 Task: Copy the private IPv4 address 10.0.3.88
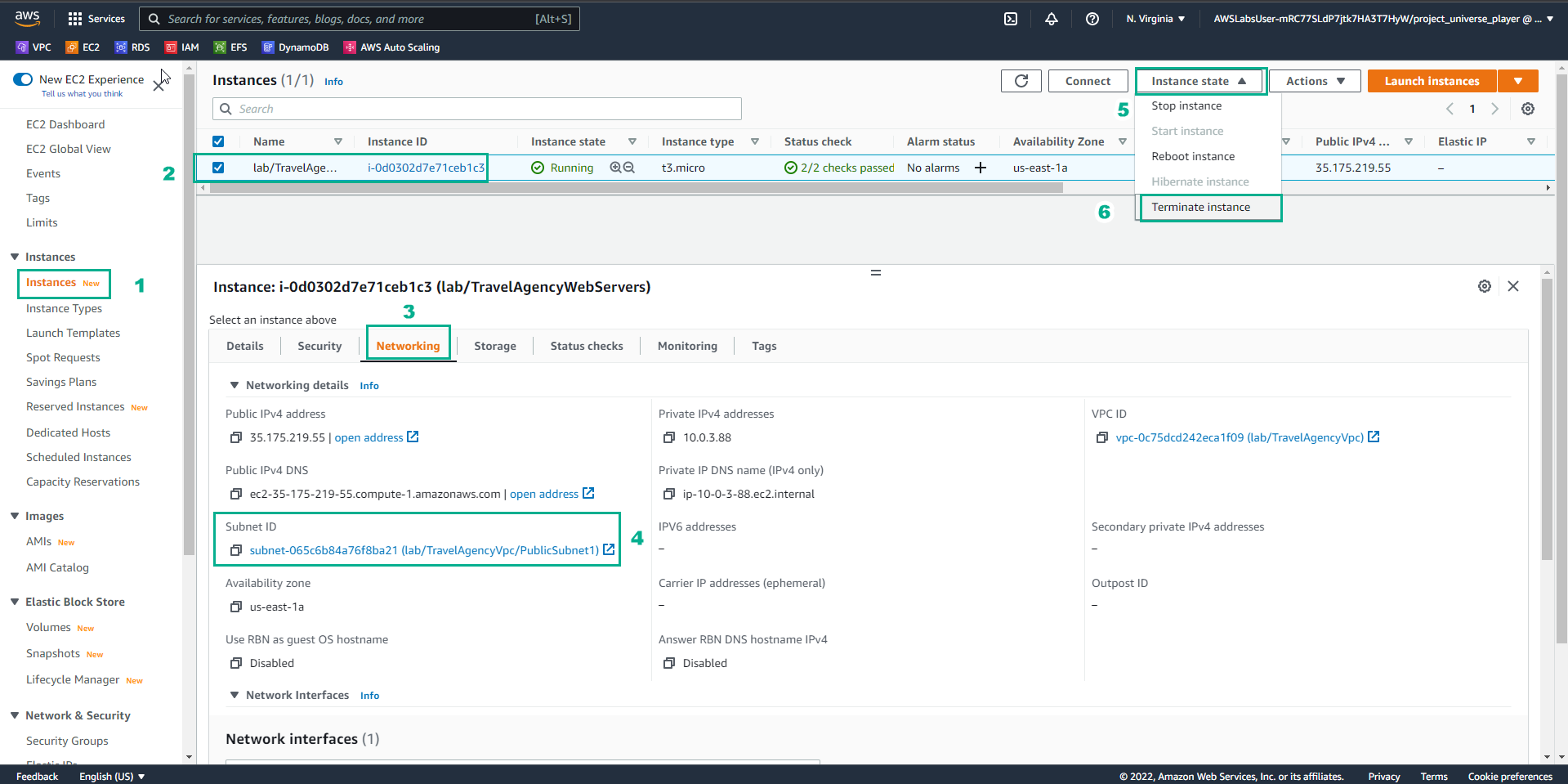(669, 437)
